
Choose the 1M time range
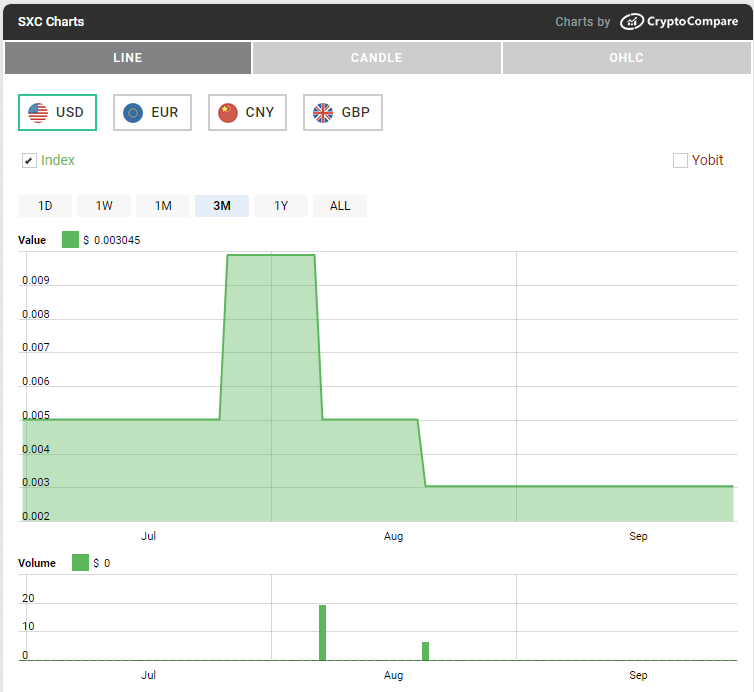(163, 206)
